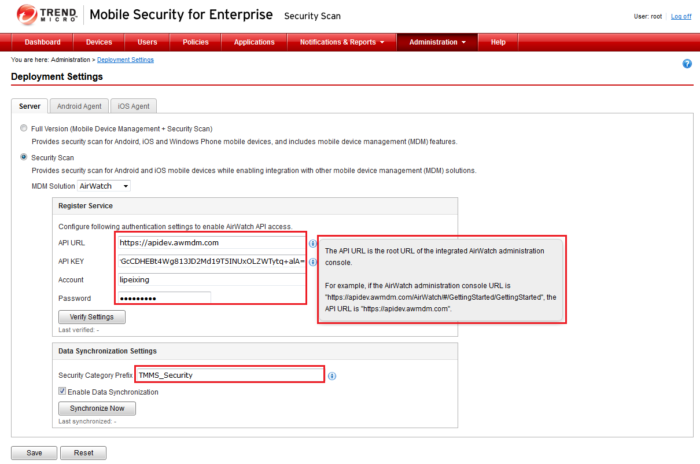Click the info icon beside API KEY field
This screenshot has height=464, width=700.
(312, 262)
